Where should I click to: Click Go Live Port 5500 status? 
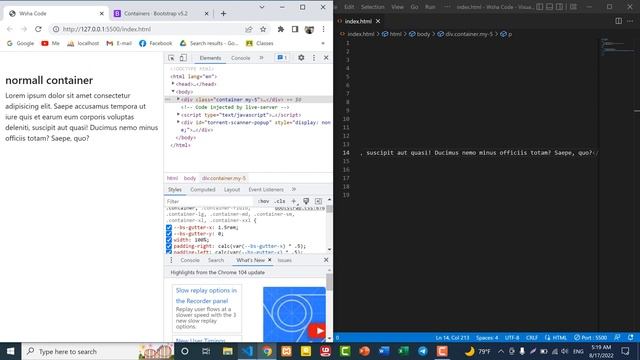point(590,338)
